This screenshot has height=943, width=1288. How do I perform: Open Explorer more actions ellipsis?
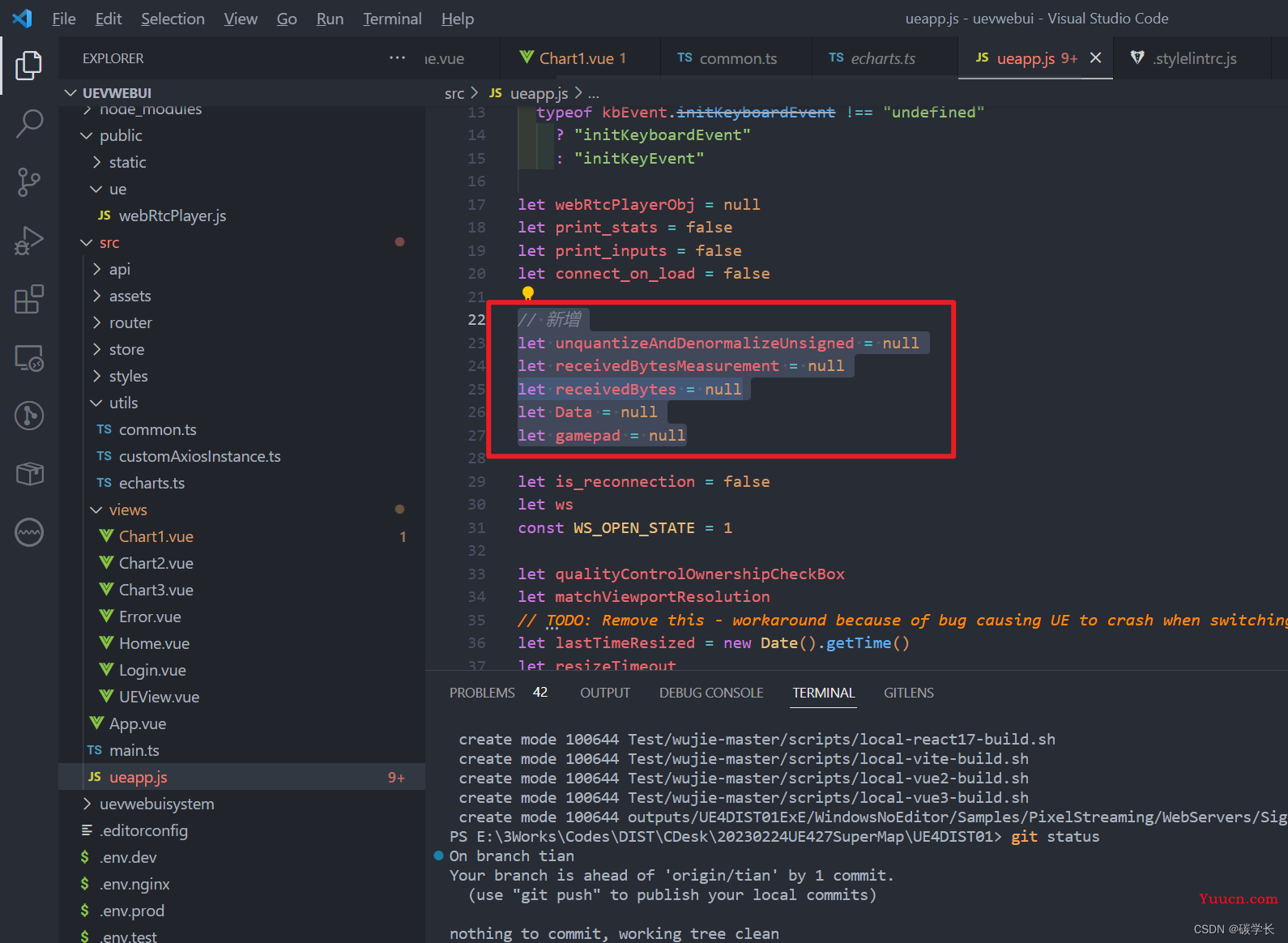tap(397, 58)
